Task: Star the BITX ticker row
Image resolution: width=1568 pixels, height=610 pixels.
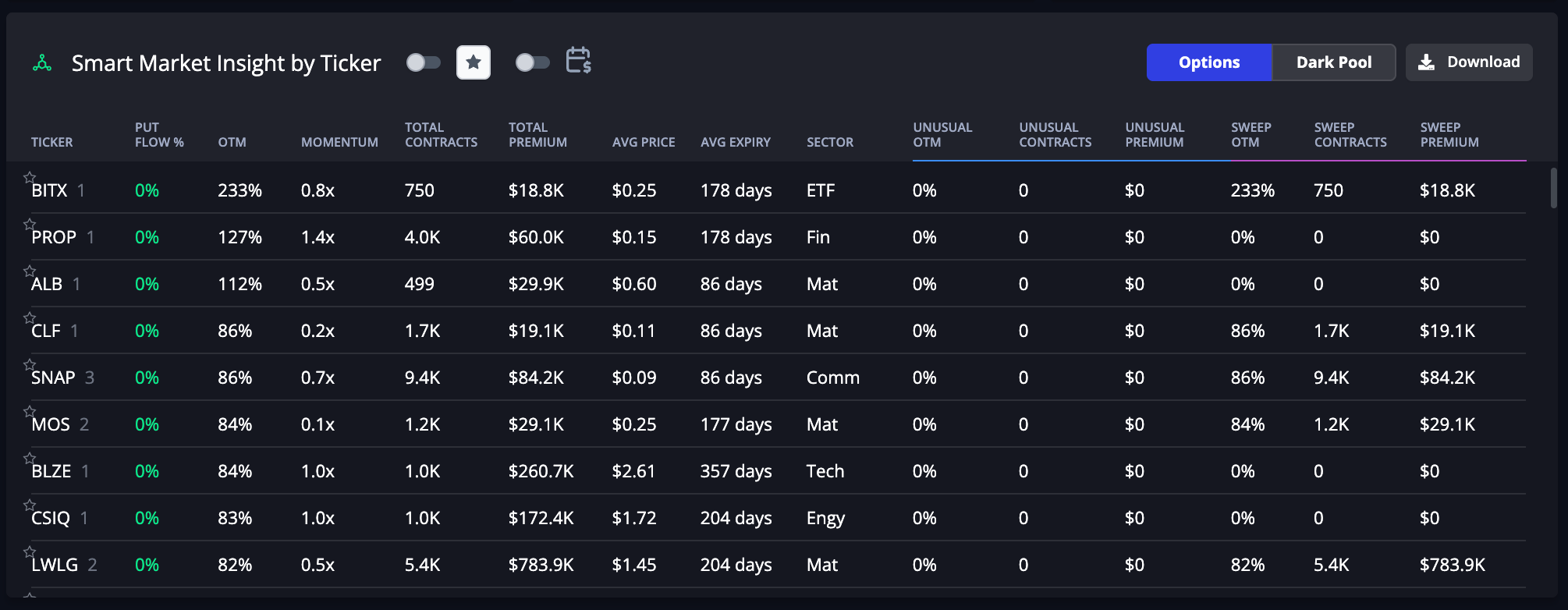Action: pyautogui.click(x=30, y=178)
